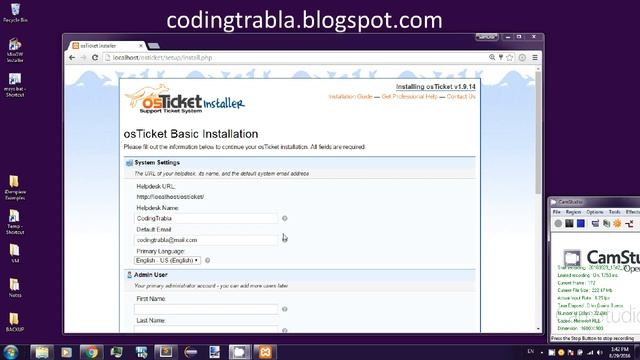This screenshot has width=640, height=360.
Task: Stop the CamStudio recording with blue button
Action: click(581, 223)
